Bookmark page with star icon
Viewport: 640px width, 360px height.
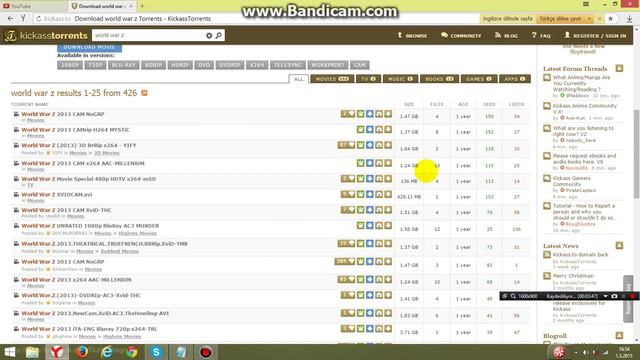coord(611,19)
